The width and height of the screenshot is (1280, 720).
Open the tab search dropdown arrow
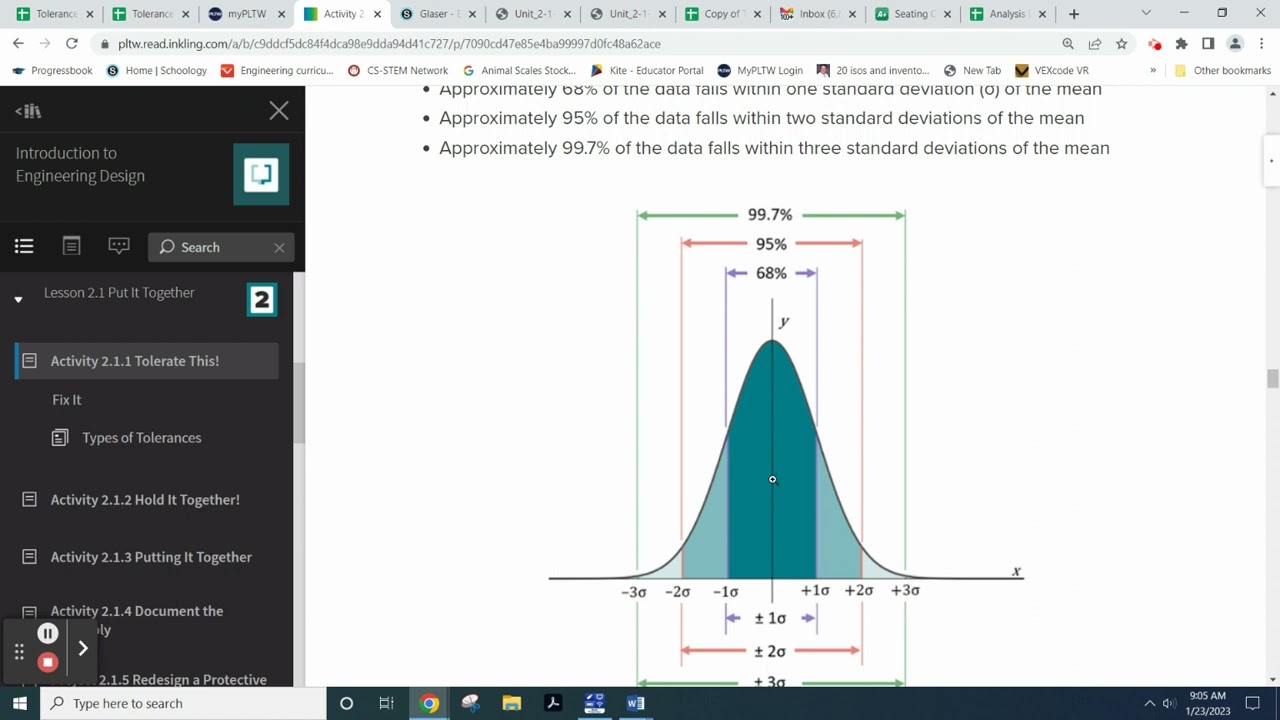[x=1146, y=13]
